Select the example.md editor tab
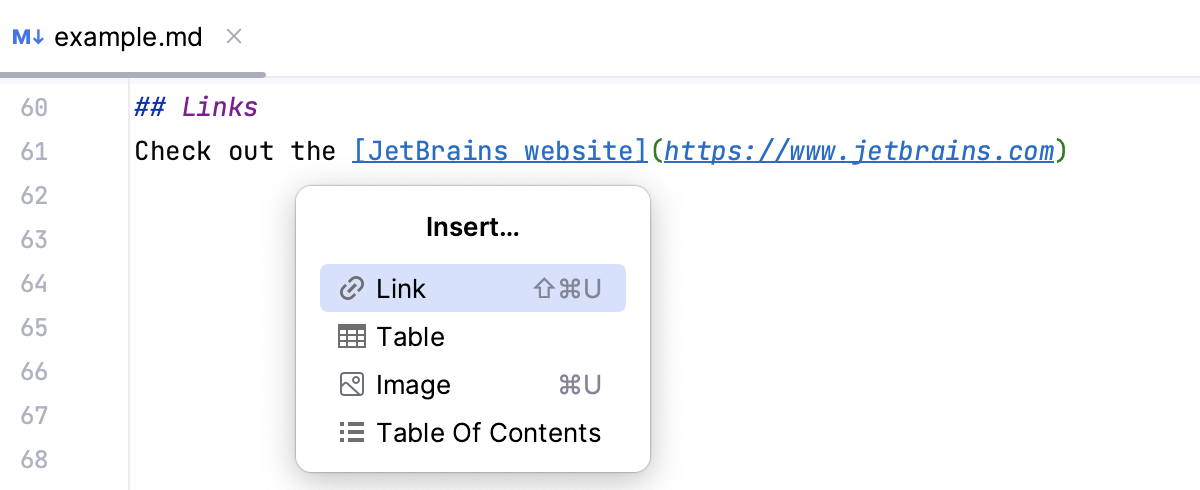 click(128, 38)
